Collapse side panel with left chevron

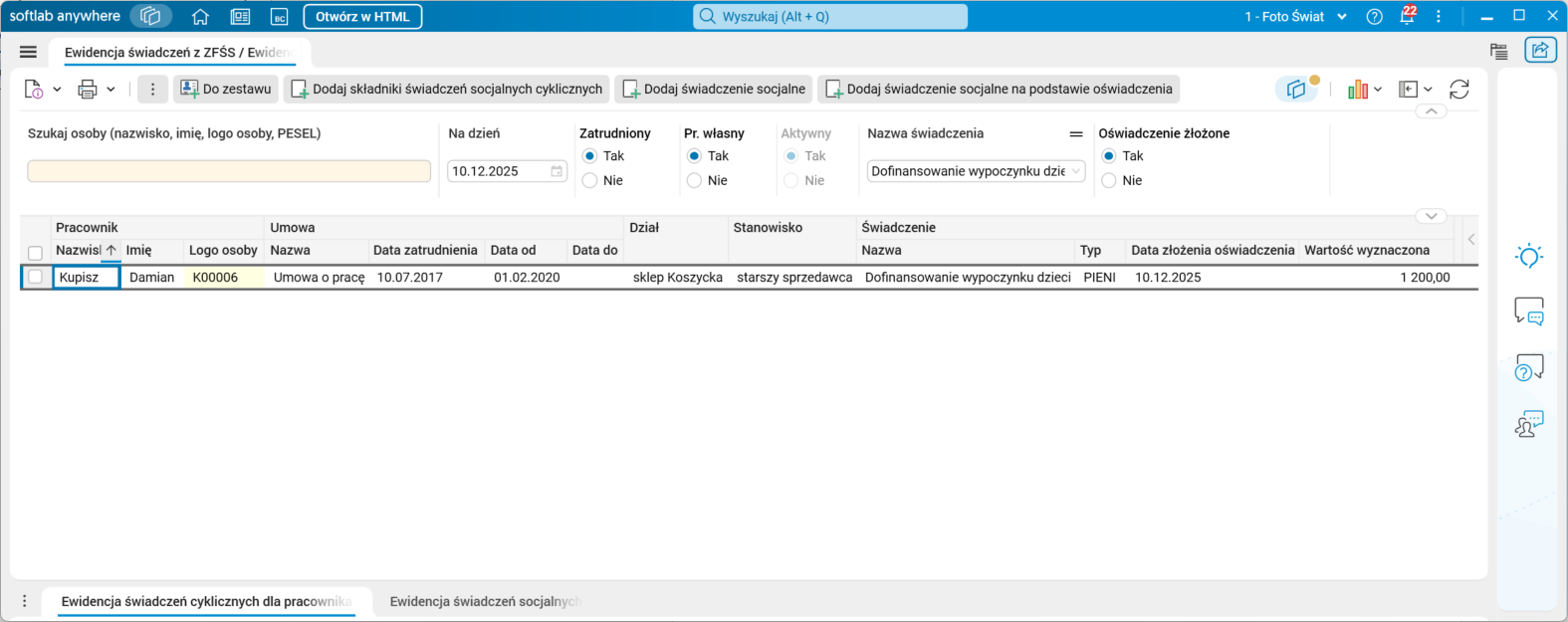click(x=1471, y=239)
